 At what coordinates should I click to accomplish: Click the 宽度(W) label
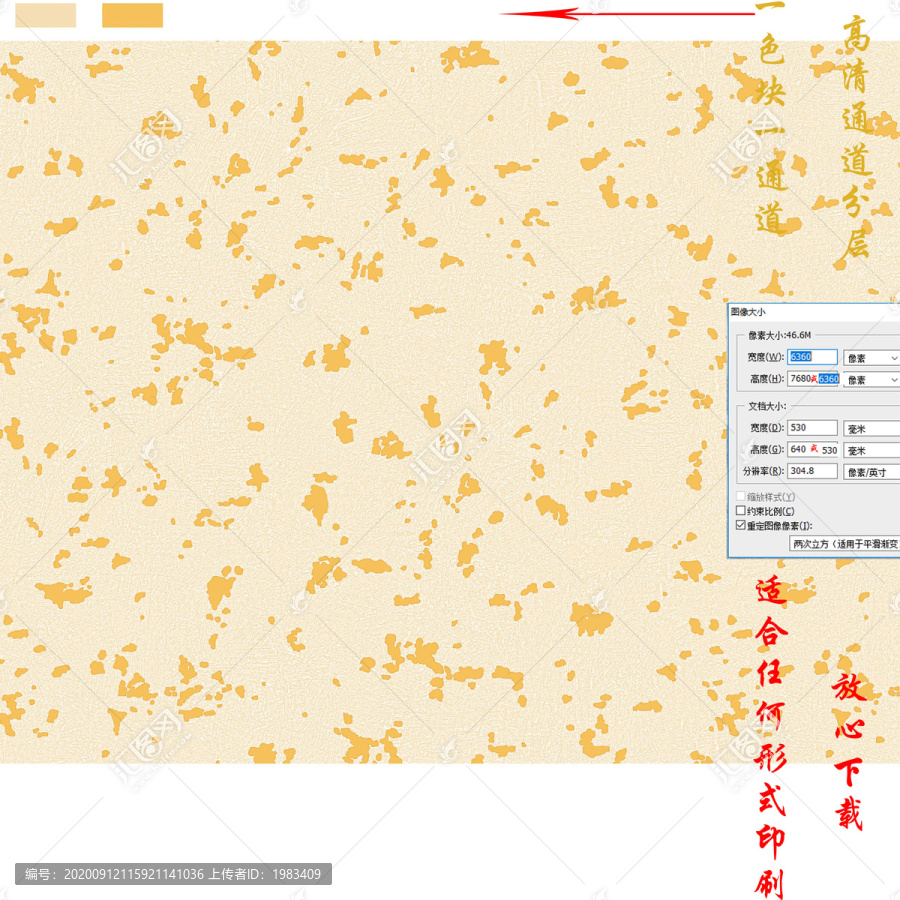[x=766, y=357]
